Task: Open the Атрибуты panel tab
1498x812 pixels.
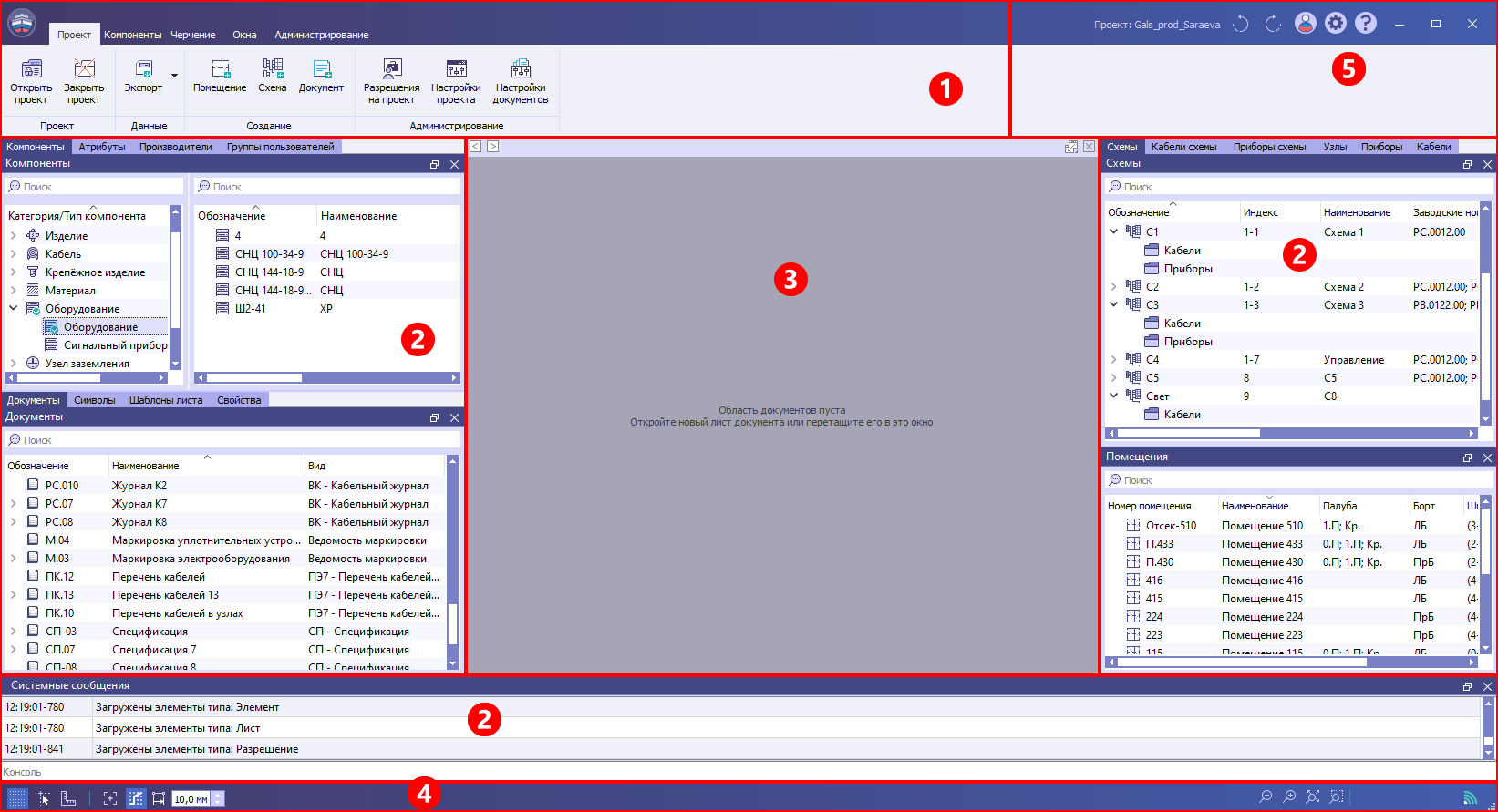Action: 102,147
